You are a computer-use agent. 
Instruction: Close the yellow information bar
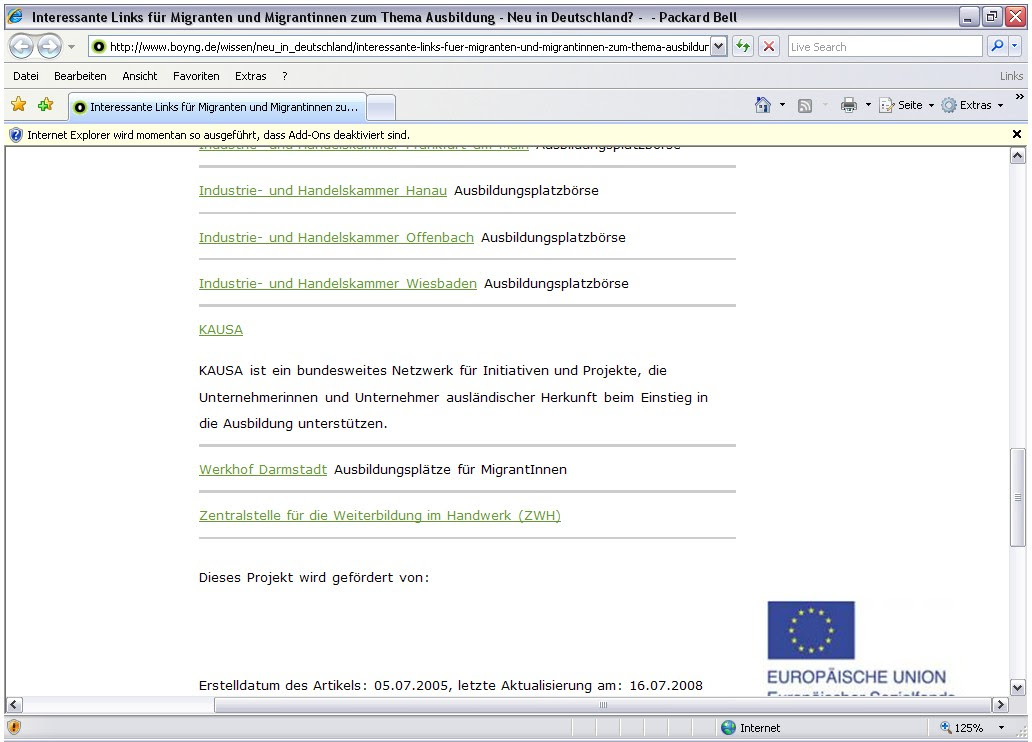click(x=1017, y=134)
